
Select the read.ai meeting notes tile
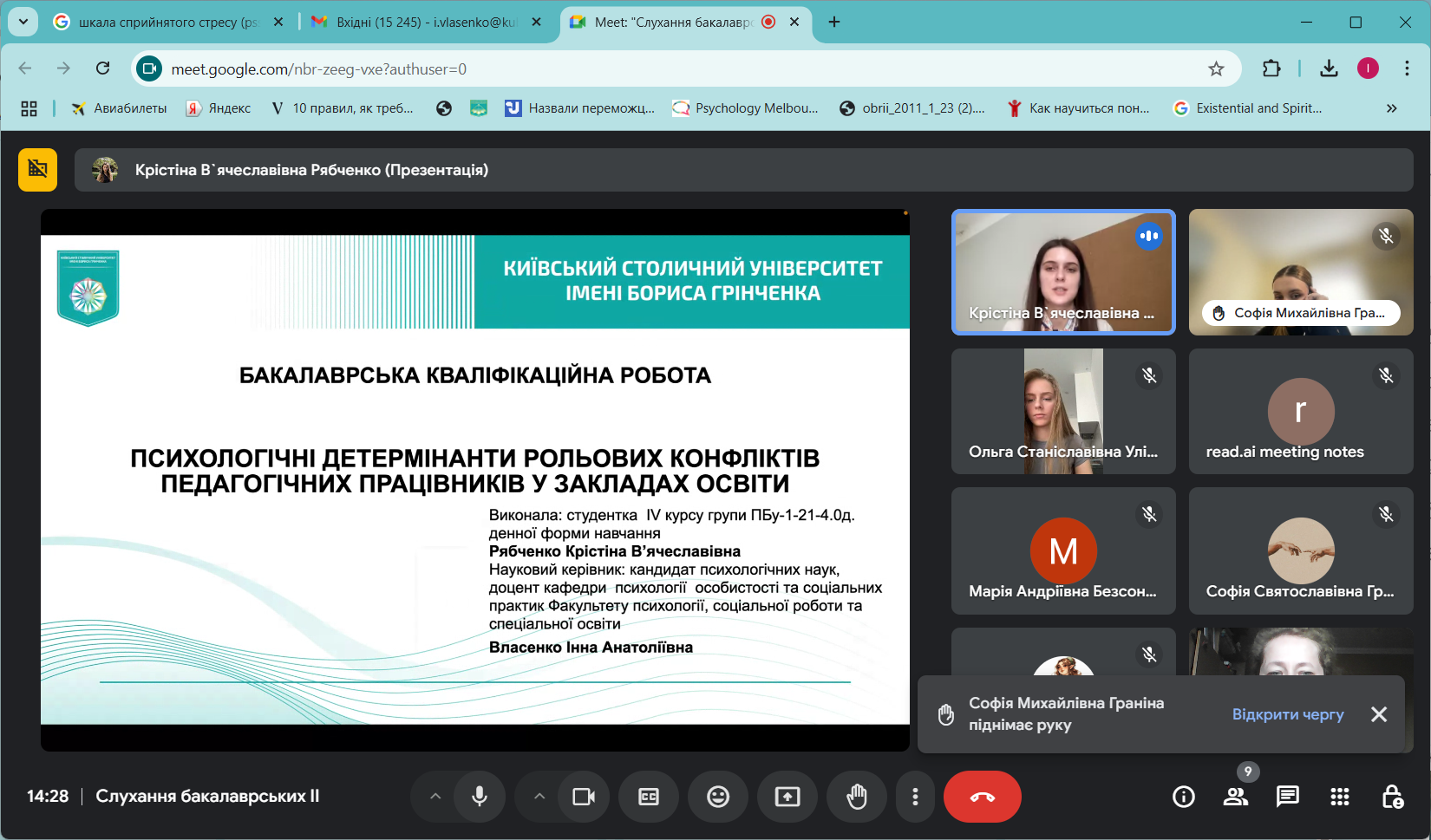1301,412
